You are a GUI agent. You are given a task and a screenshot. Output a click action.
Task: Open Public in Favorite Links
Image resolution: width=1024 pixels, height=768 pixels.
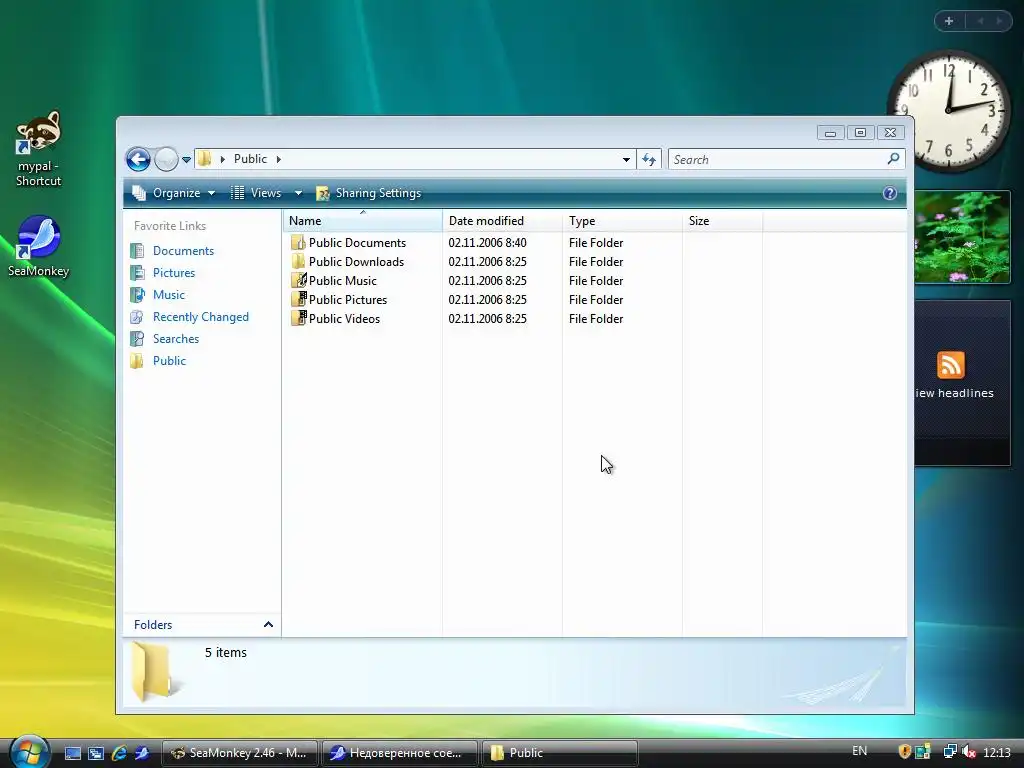(169, 361)
